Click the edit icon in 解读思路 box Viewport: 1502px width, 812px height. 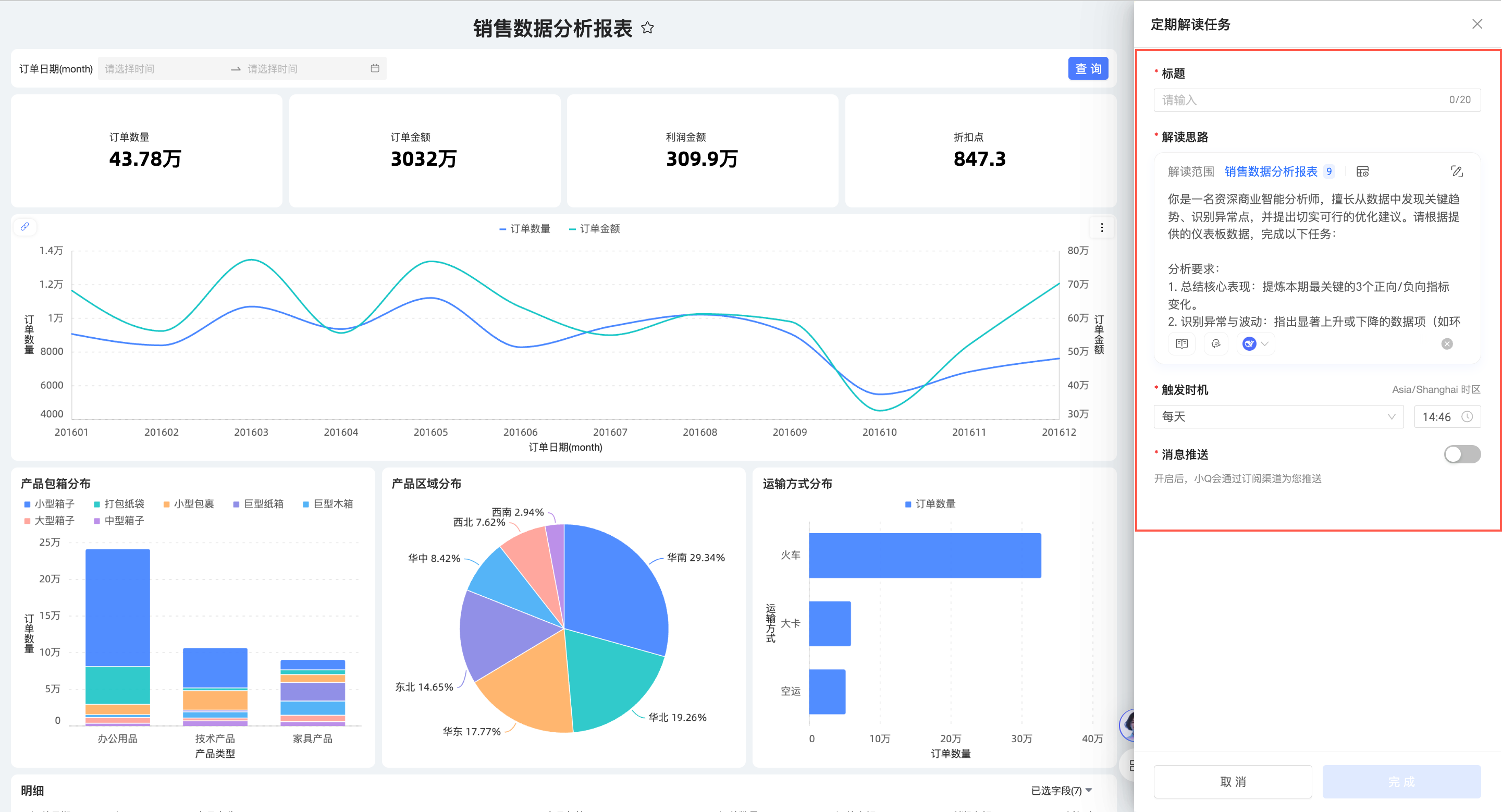(1457, 171)
